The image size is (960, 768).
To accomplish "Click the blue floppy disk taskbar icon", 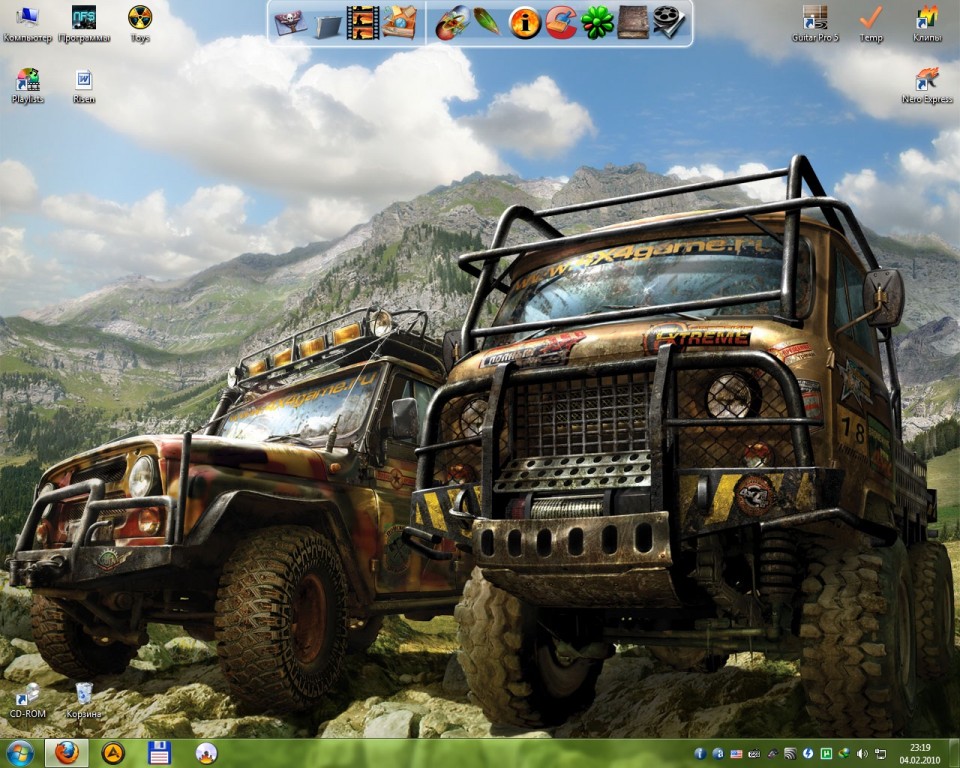I will pos(160,753).
